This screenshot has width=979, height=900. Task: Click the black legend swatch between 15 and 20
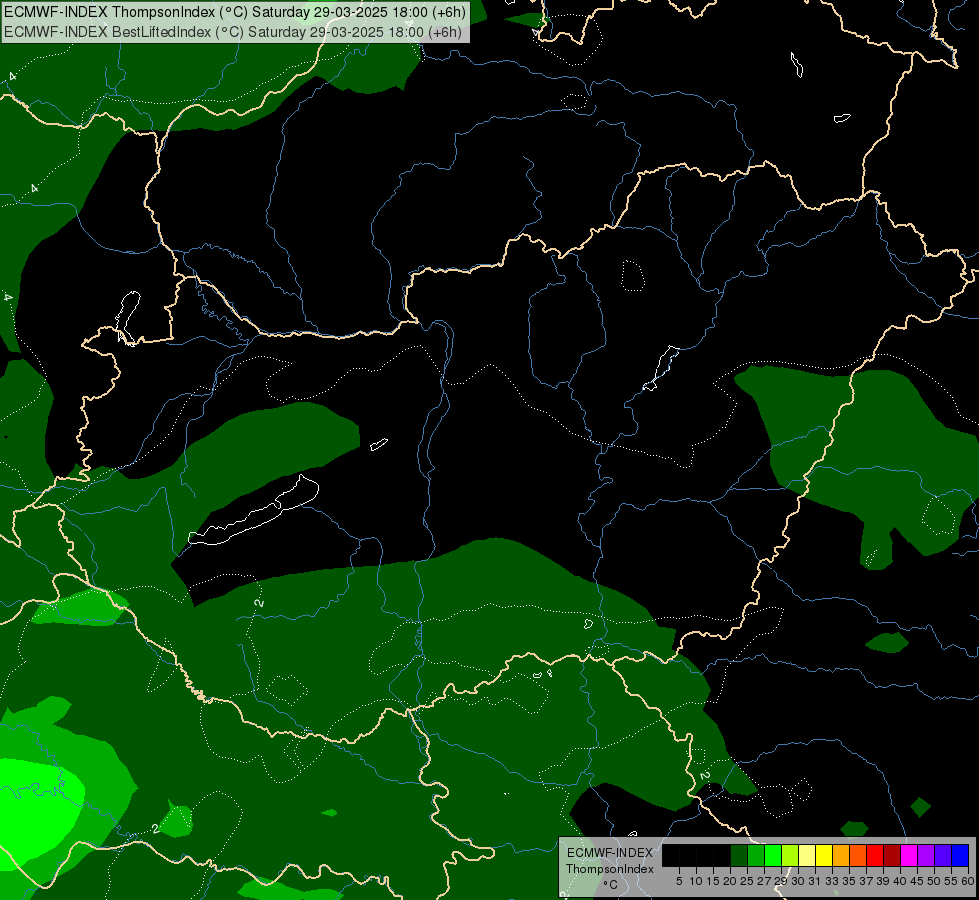tap(722, 855)
